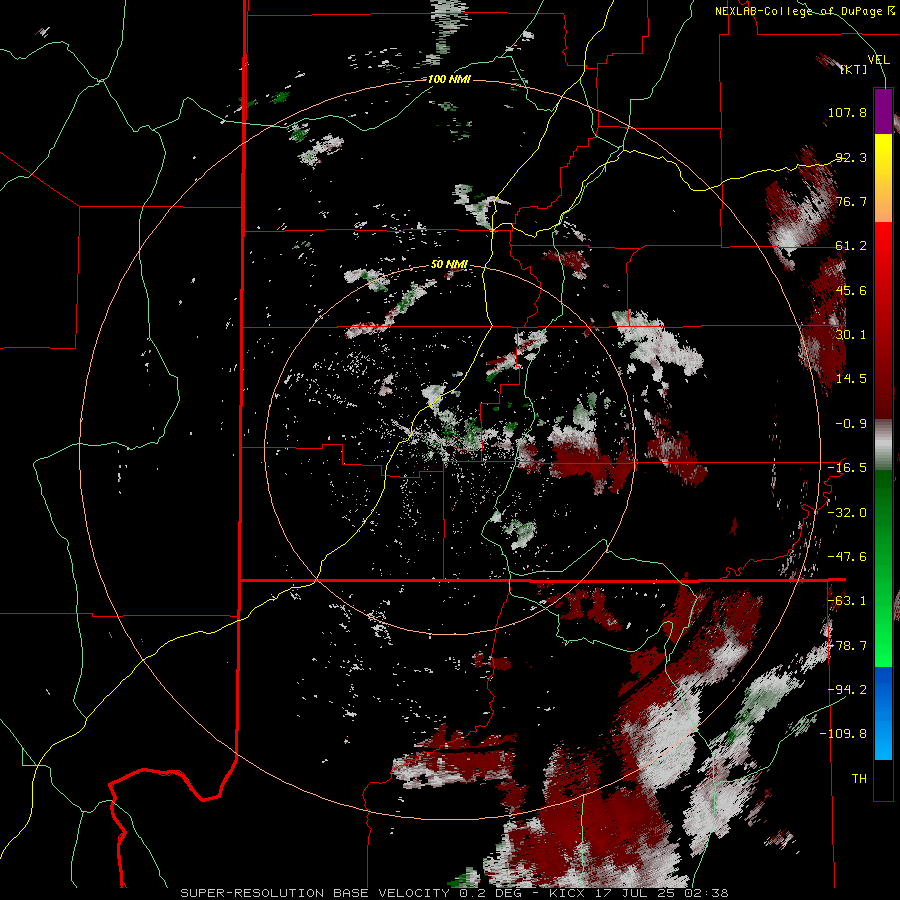
Task: Click the 100 NMI range ring label
Action: click(449, 79)
